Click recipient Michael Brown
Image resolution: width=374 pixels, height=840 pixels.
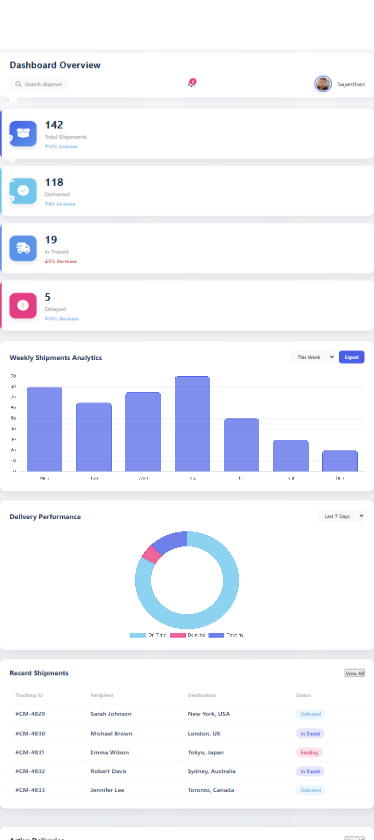111,733
